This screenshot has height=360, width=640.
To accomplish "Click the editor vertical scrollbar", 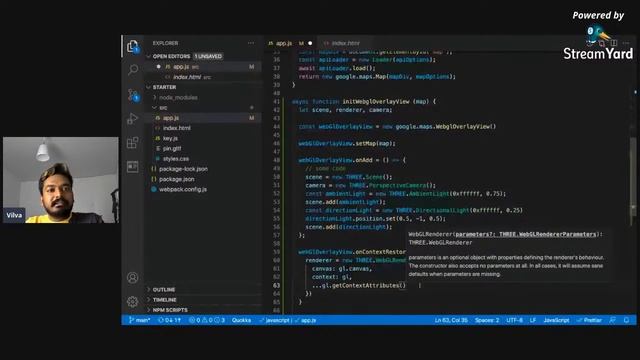I will pyautogui.click(x=633, y=182).
